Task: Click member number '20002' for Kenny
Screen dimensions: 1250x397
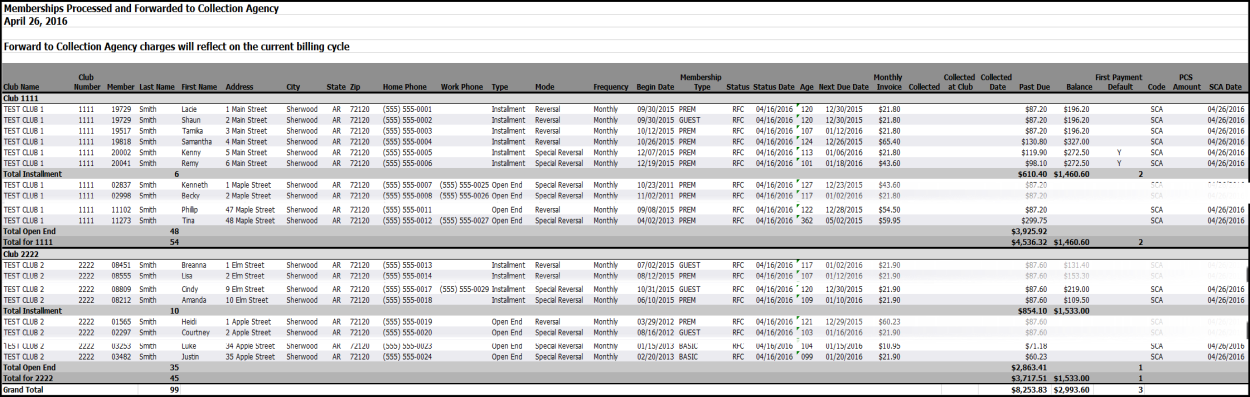Action: pyautogui.click(x=120, y=152)
